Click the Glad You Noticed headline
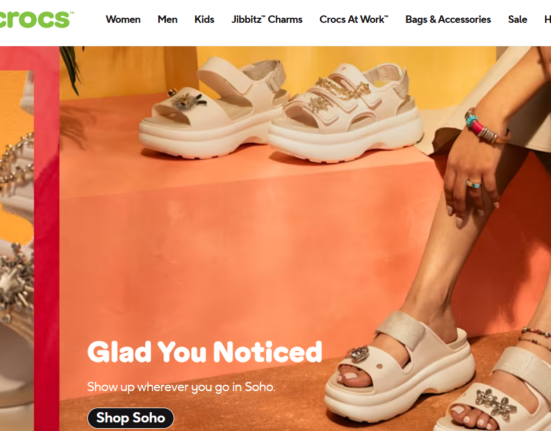Viewport: 551px width, 431px height. click(x=205, y=352)
